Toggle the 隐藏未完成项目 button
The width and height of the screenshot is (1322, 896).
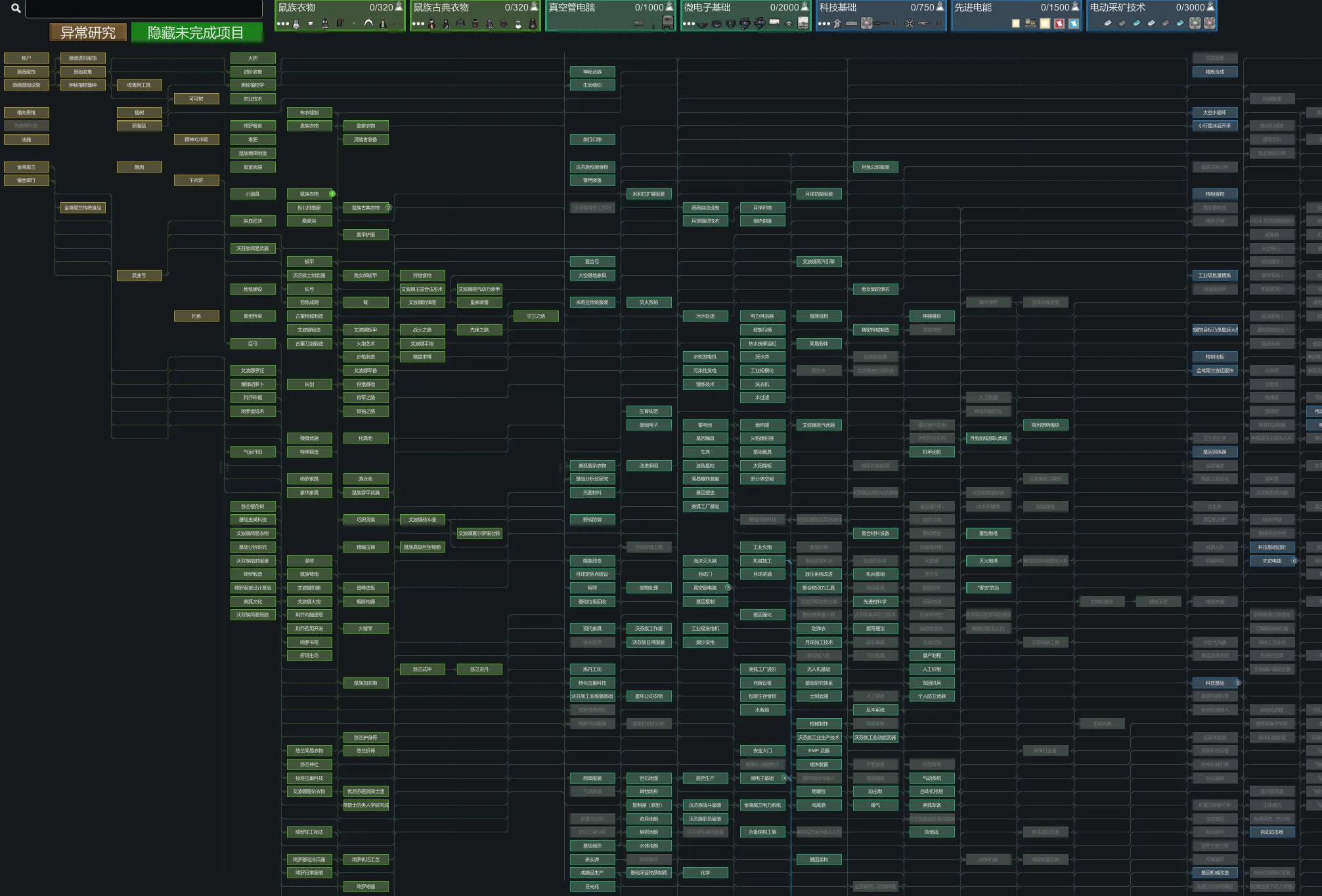click(196, 33)
